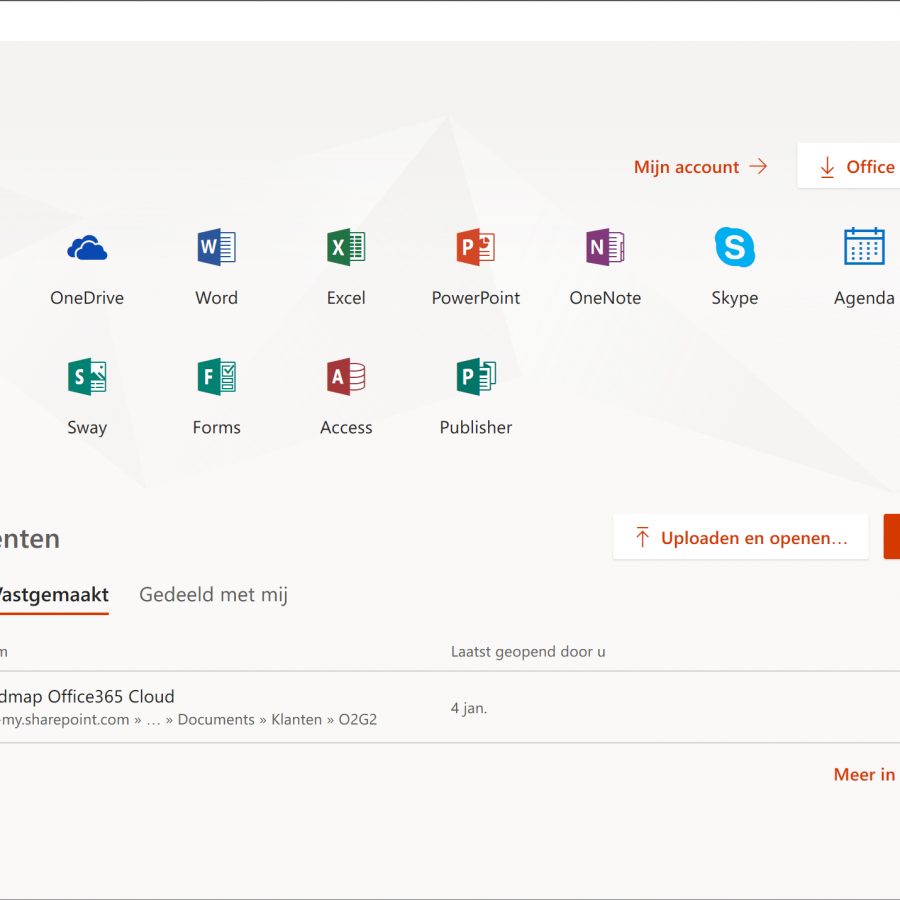This screenshot has height=900, width=900.
Task: Open the Access database app
Action: pos(346,378)
